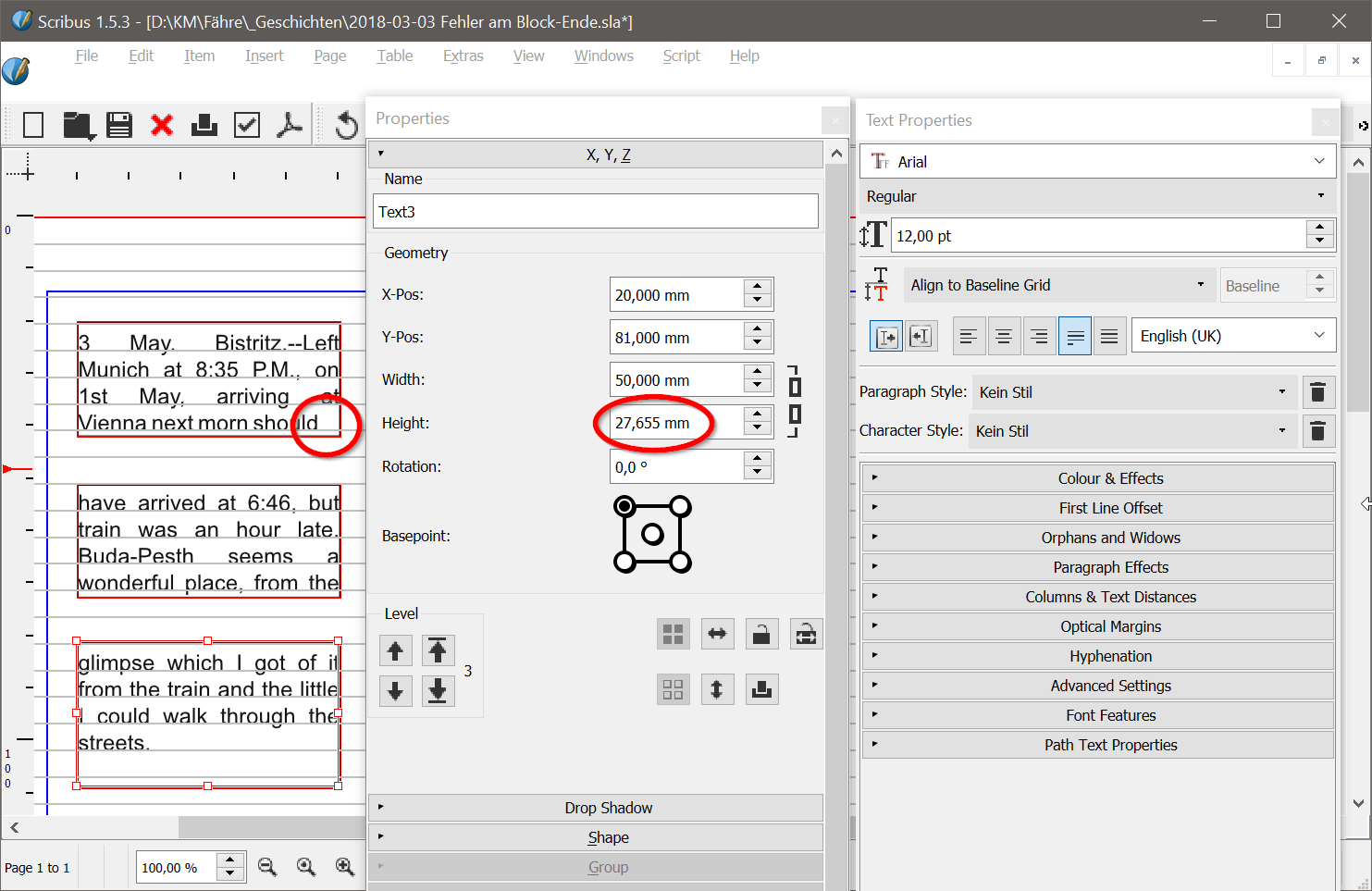Open the Extras menu
The height and width of the screenshot is (891, 1372).
463,56
